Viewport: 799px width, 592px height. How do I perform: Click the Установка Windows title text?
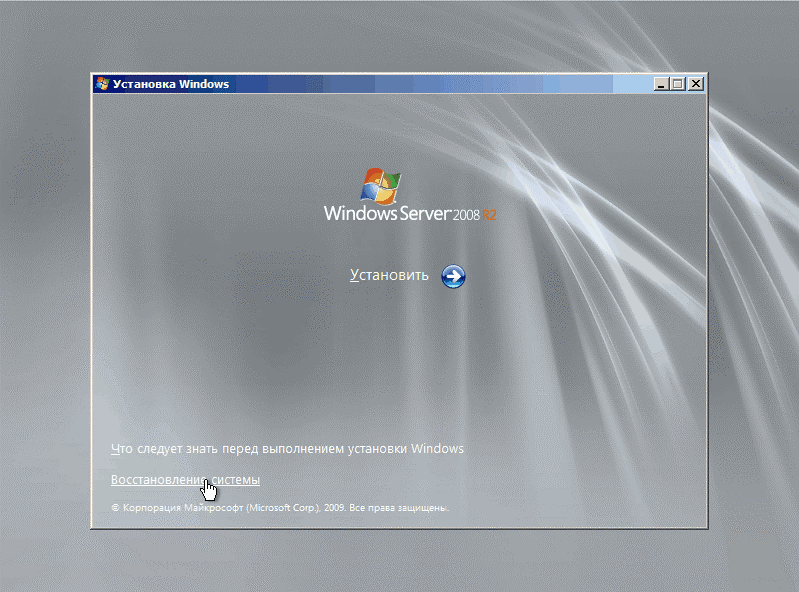[171, 84]
